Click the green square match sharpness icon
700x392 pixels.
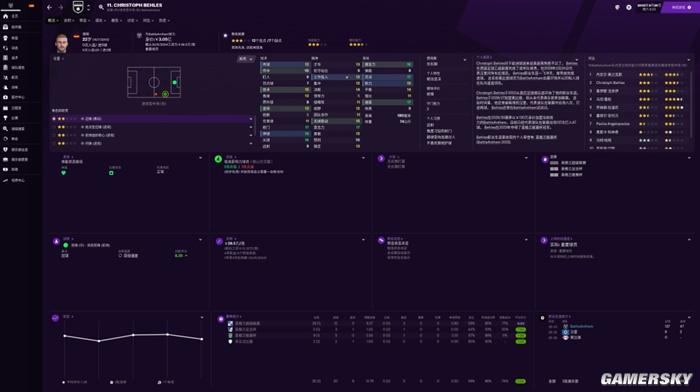click(x=111, y=173)
